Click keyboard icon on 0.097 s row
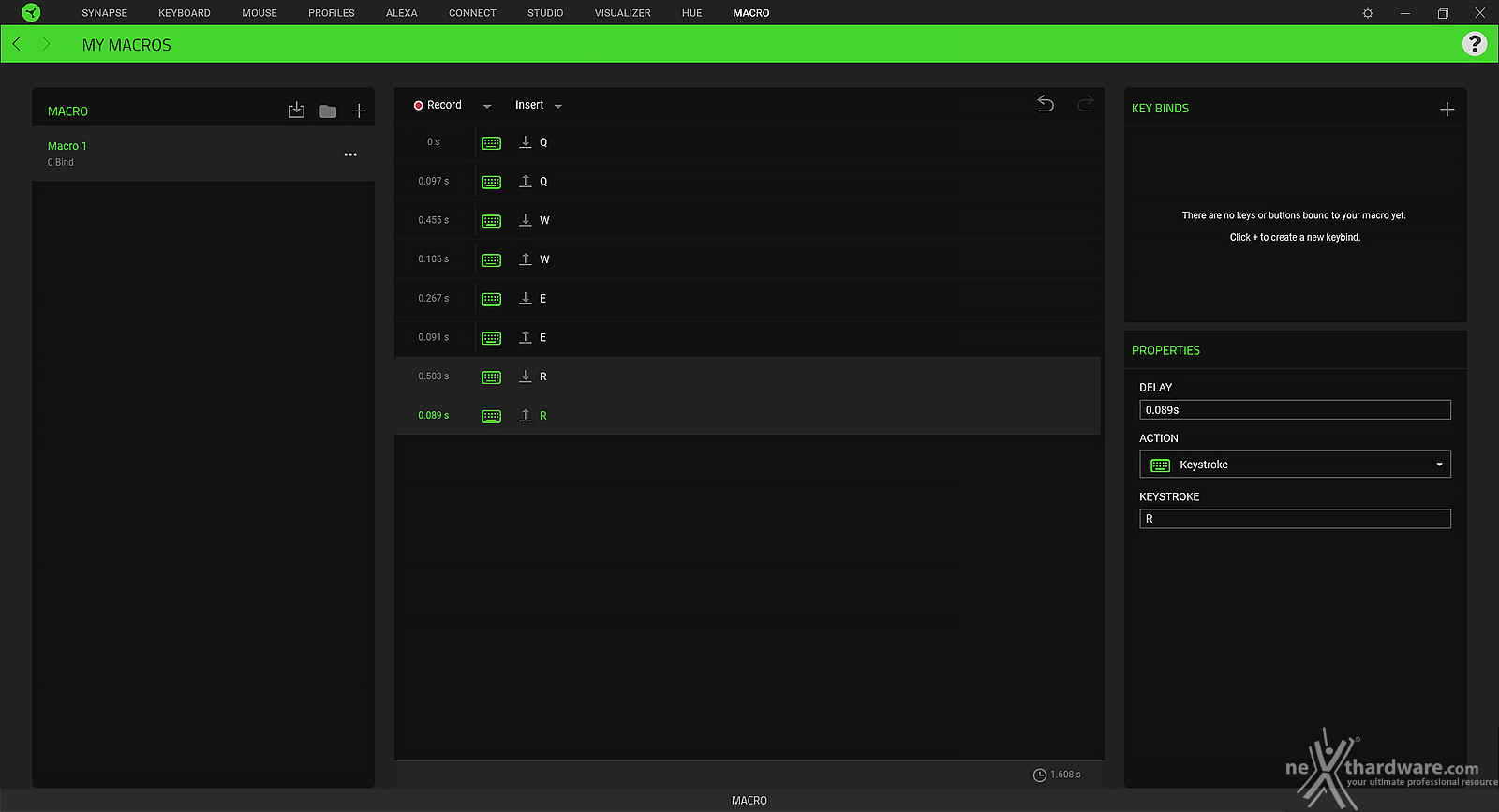The height and width of the screenshot is (812, 1499). click(x=491, y=182)
